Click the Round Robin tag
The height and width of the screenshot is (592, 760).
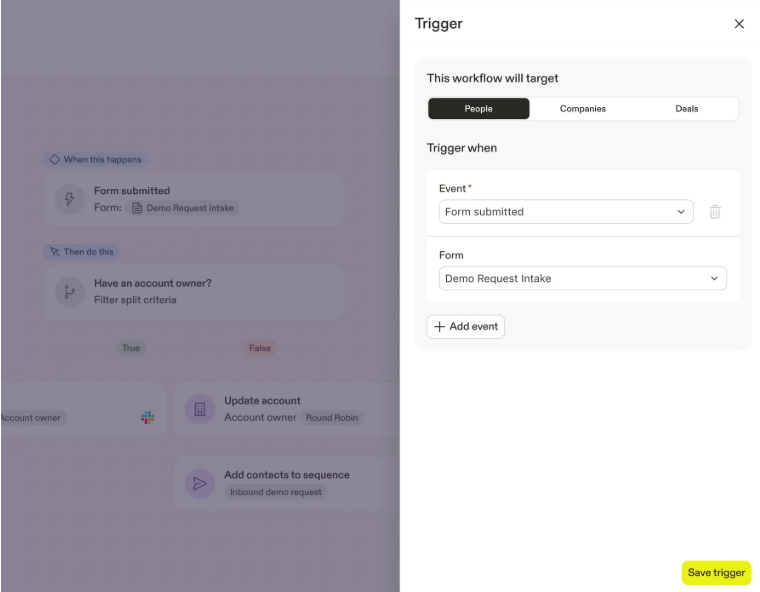(x=332, y=418)
